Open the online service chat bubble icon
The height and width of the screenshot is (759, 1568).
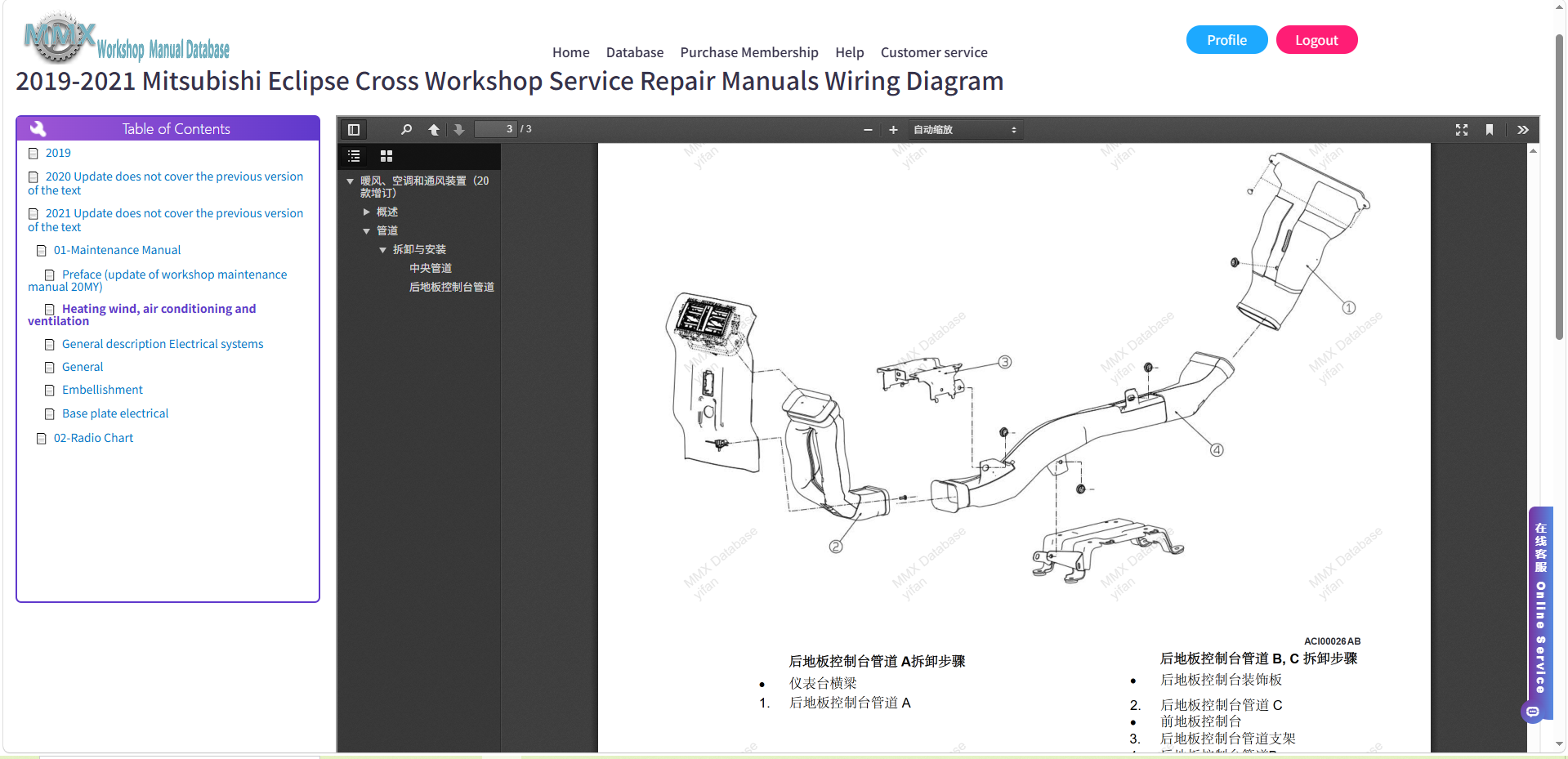click(x=1533, y=712)
